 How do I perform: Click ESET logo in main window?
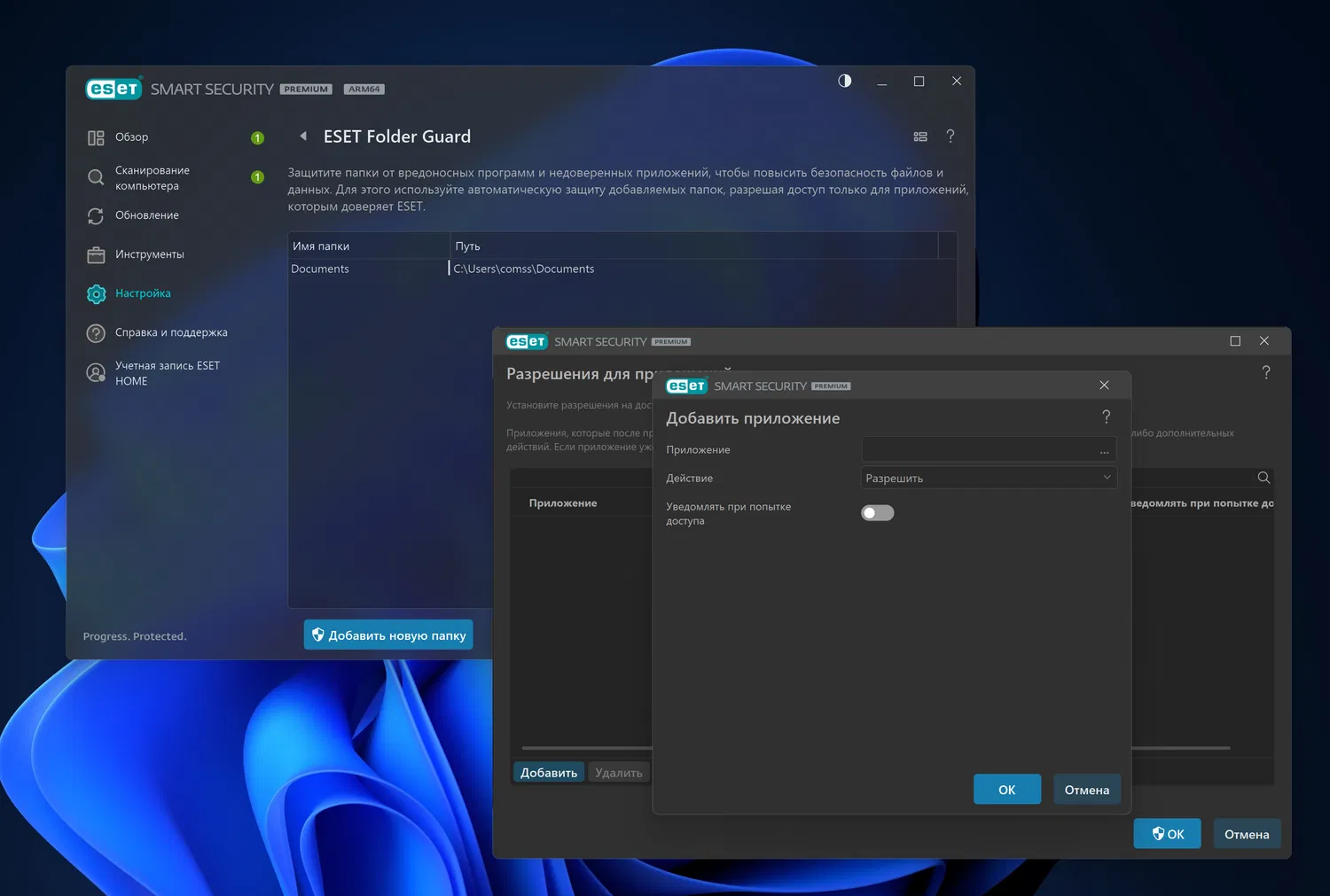point(113,89)
